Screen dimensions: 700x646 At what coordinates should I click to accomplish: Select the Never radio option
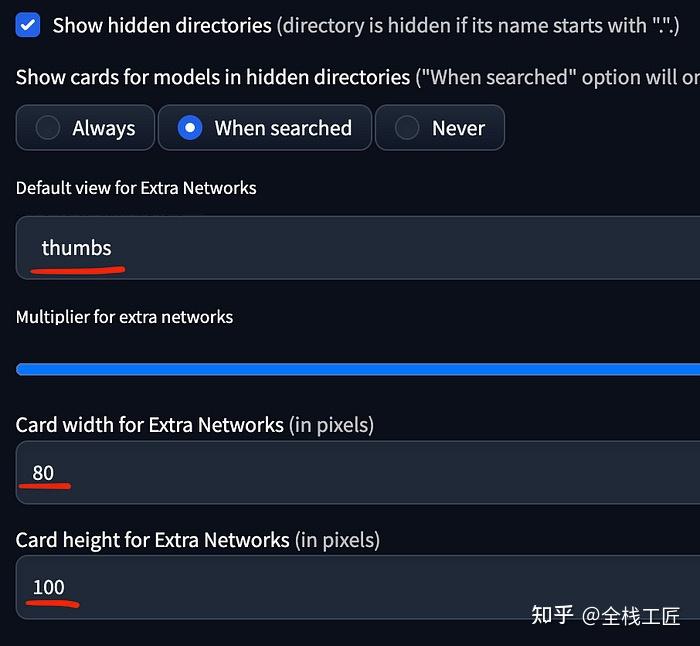click(x=440, y=128)
